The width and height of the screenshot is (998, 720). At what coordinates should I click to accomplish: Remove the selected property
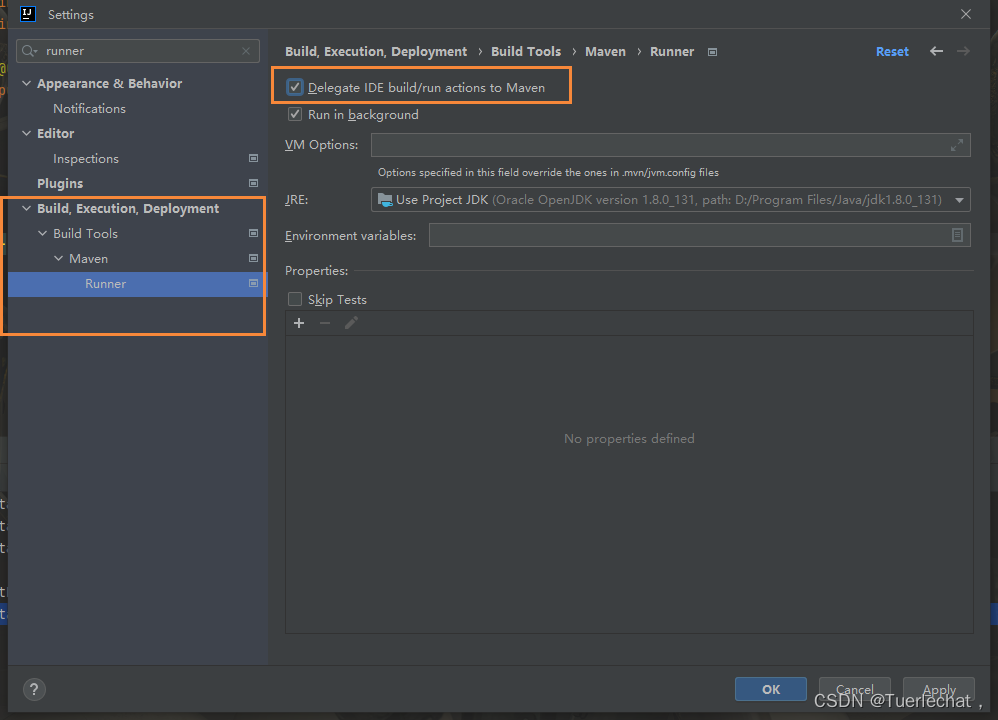coord(325,323)
